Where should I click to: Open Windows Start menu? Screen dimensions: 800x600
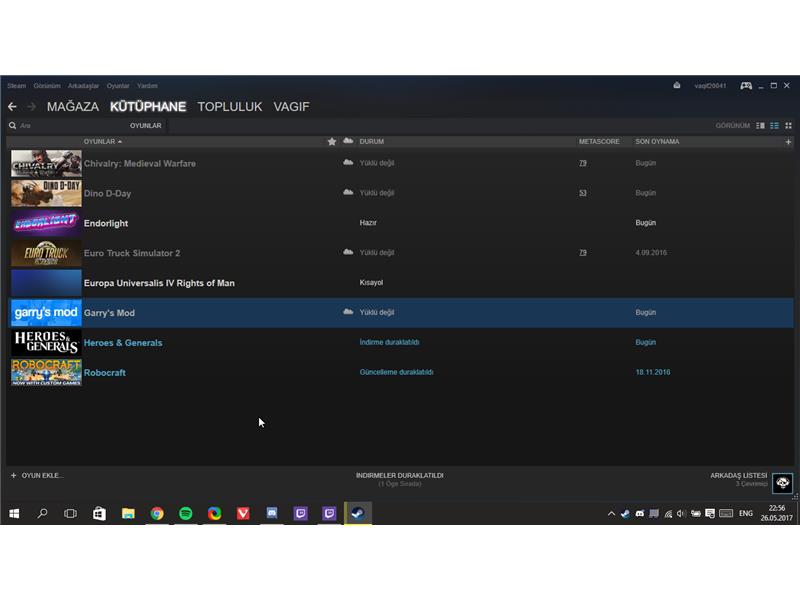(x=14, y=513)
